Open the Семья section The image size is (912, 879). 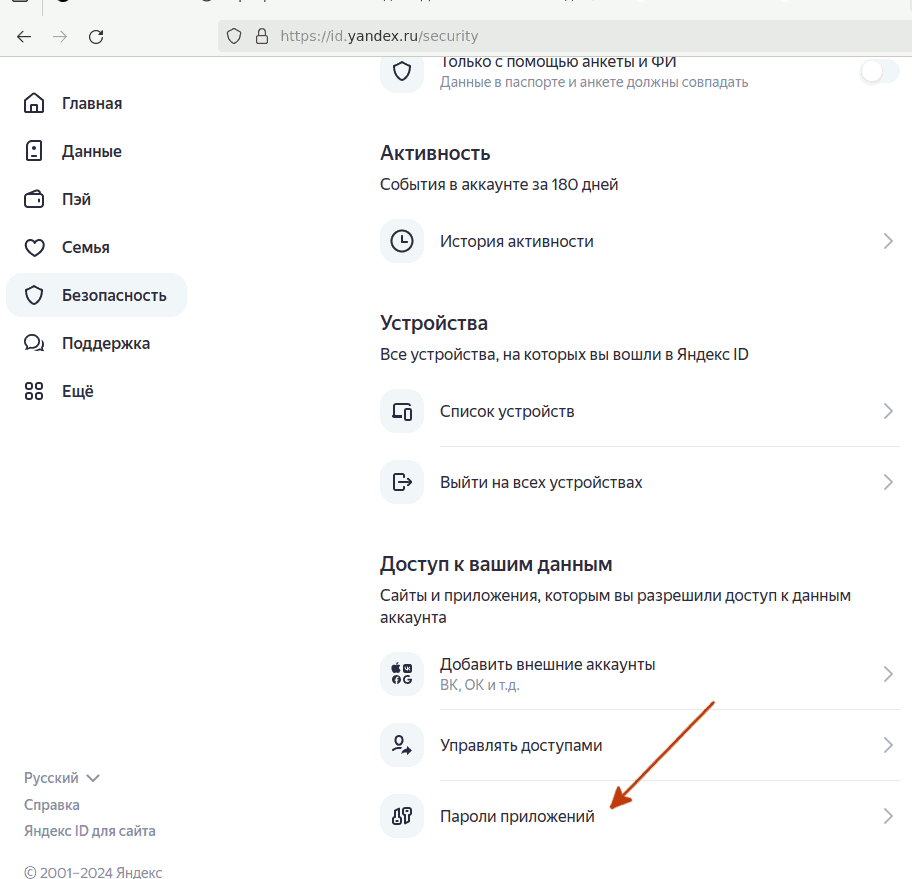pyautogui.click(x=86, y=247)
